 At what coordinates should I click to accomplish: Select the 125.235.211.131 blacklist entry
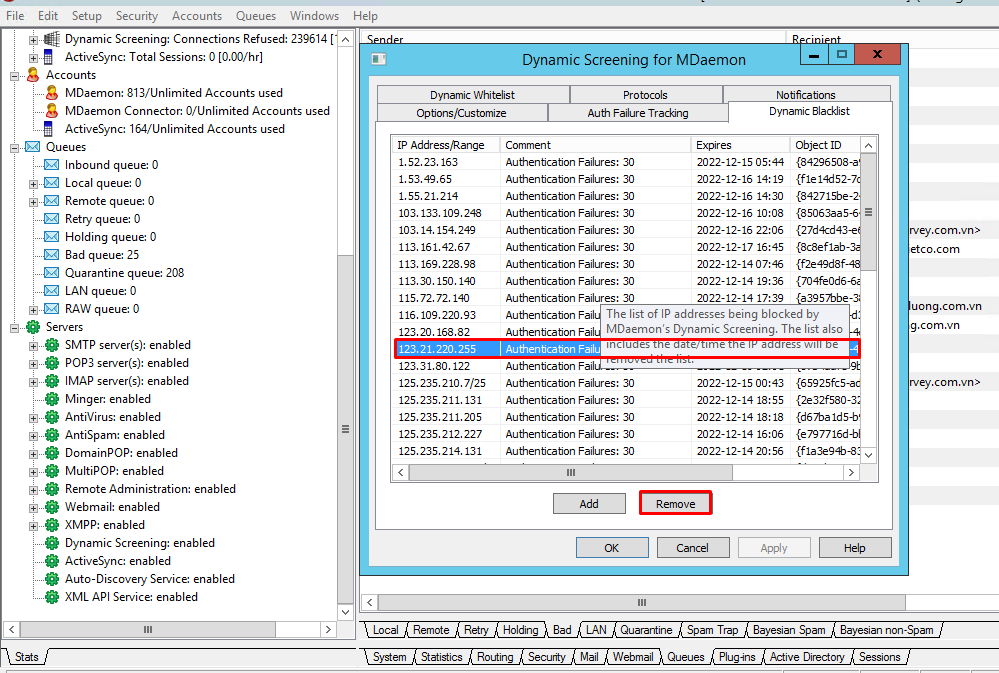click(x=440, y=400)
